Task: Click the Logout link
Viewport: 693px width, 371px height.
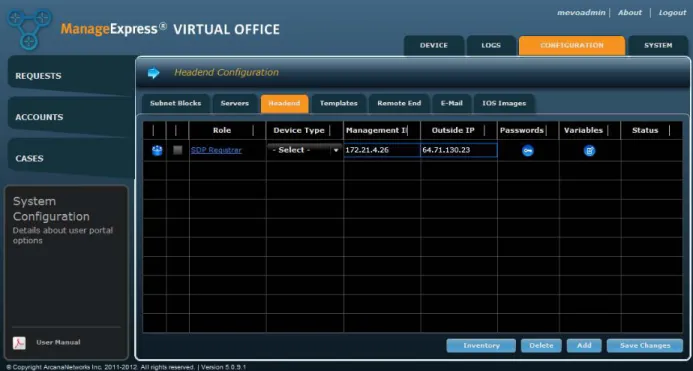Action: pyautogui.click(x=672, y=13)
